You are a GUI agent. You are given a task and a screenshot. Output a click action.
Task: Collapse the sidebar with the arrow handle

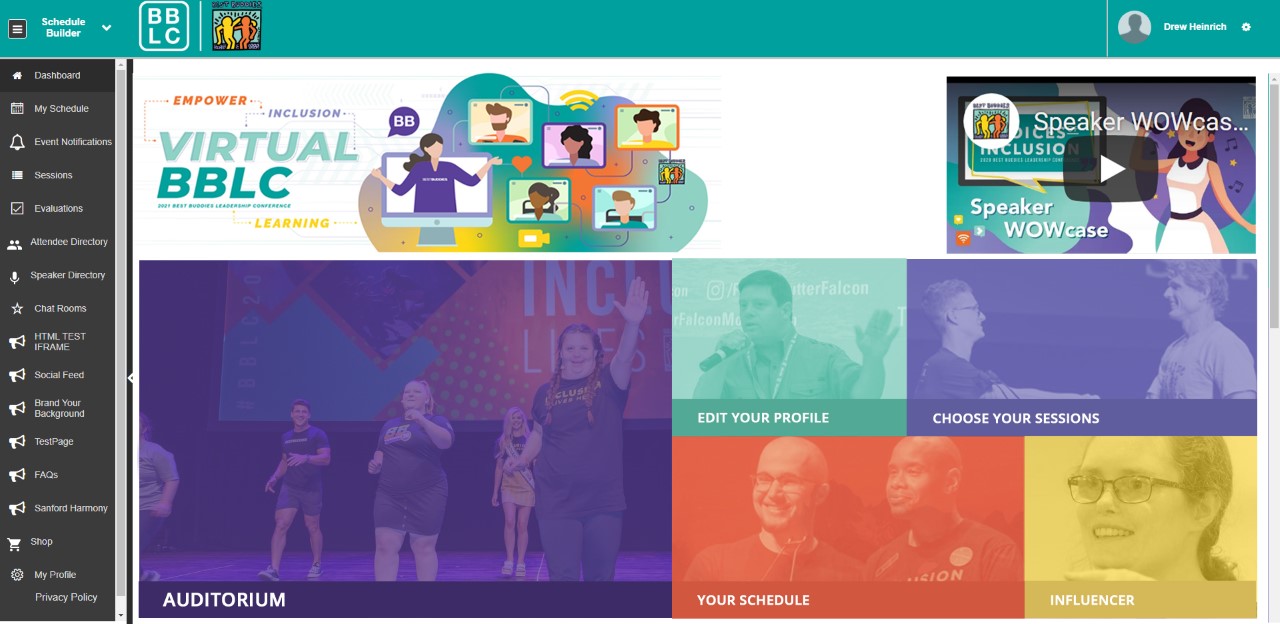coord(130,378)
